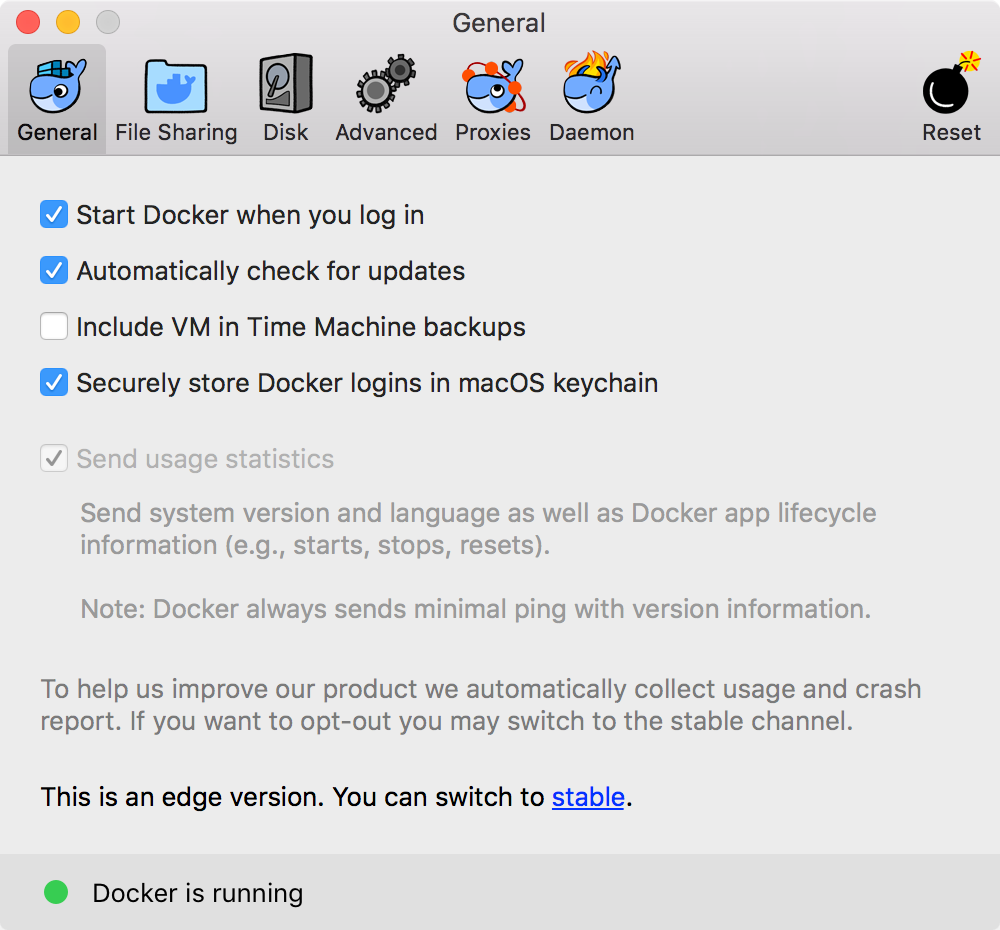The width and height of the screenshot is (1000, 930).
Task: Open the File Sharing folder icon
Action: click(x=176, y=86)
